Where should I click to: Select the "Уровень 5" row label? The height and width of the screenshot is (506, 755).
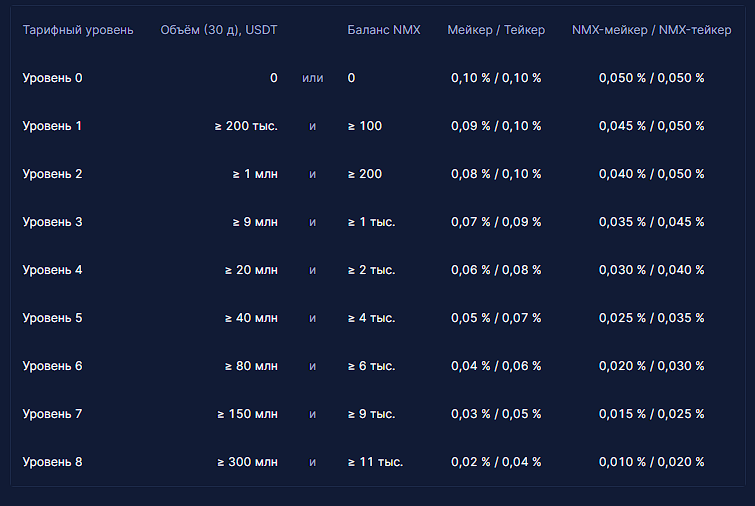point(52,318)
